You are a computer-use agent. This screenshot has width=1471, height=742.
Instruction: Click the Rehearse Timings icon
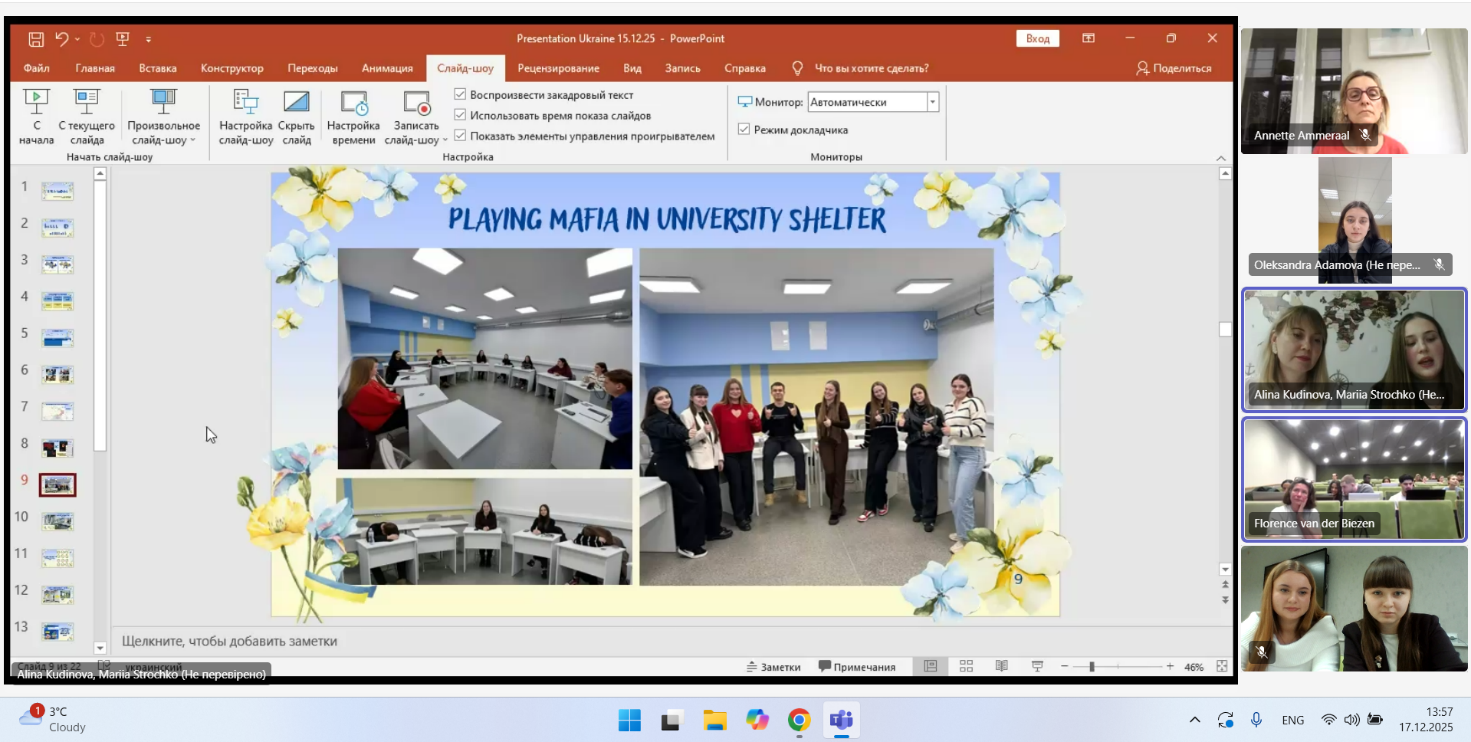click(353, 102)
